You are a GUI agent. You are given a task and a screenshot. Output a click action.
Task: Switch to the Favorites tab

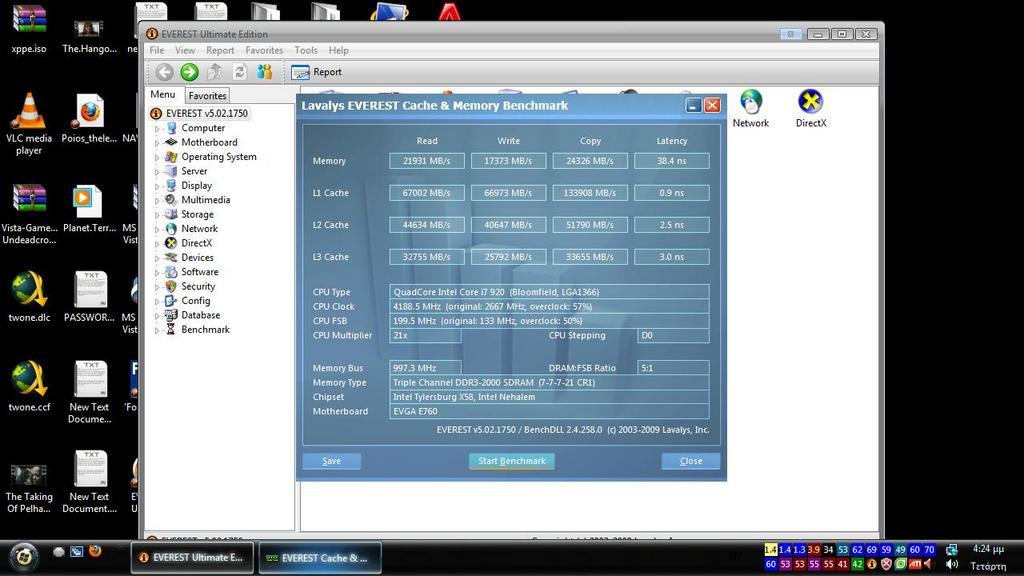pos(207,95)
